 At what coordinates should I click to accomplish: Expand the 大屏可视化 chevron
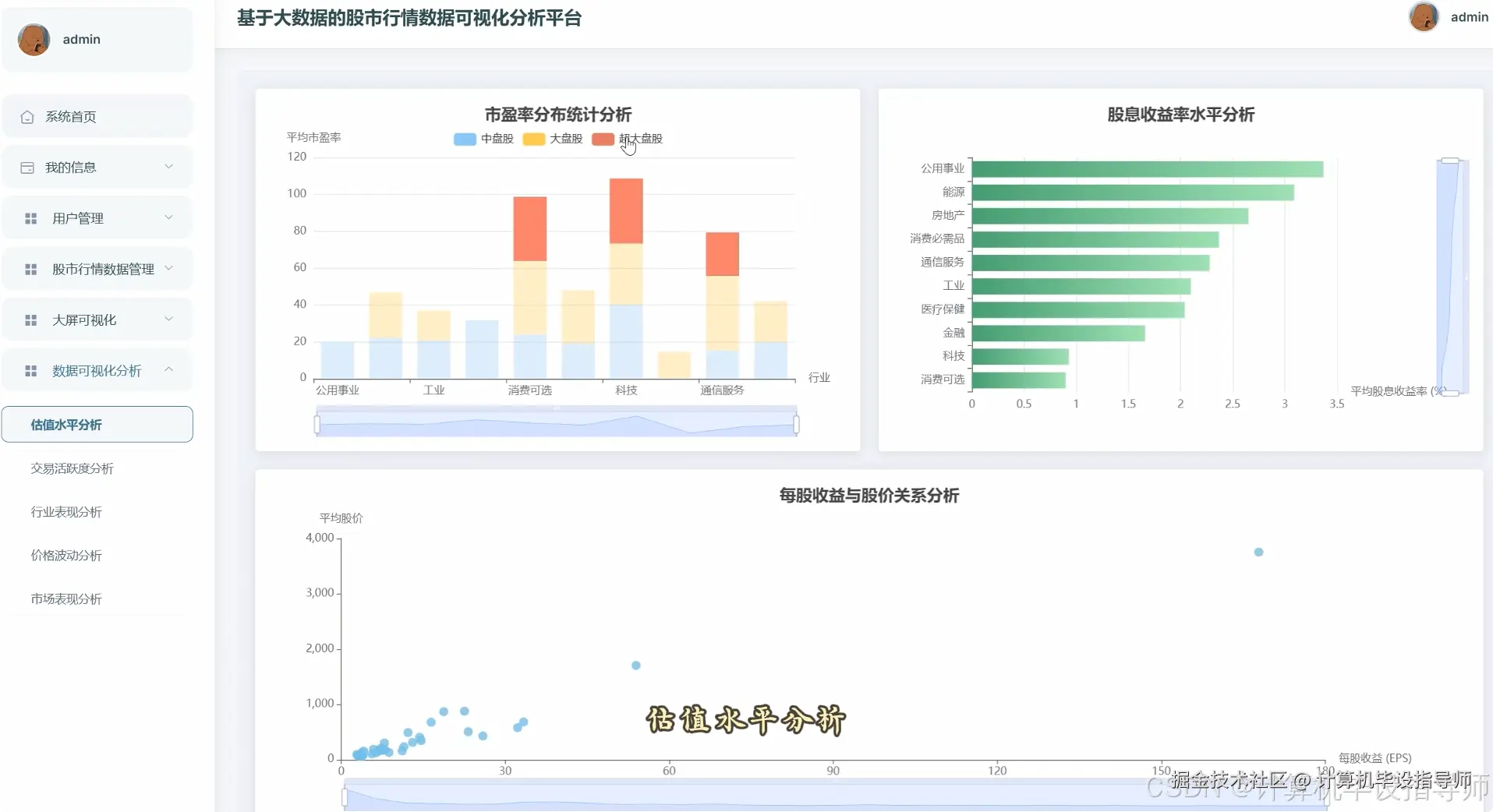(168, 319)
